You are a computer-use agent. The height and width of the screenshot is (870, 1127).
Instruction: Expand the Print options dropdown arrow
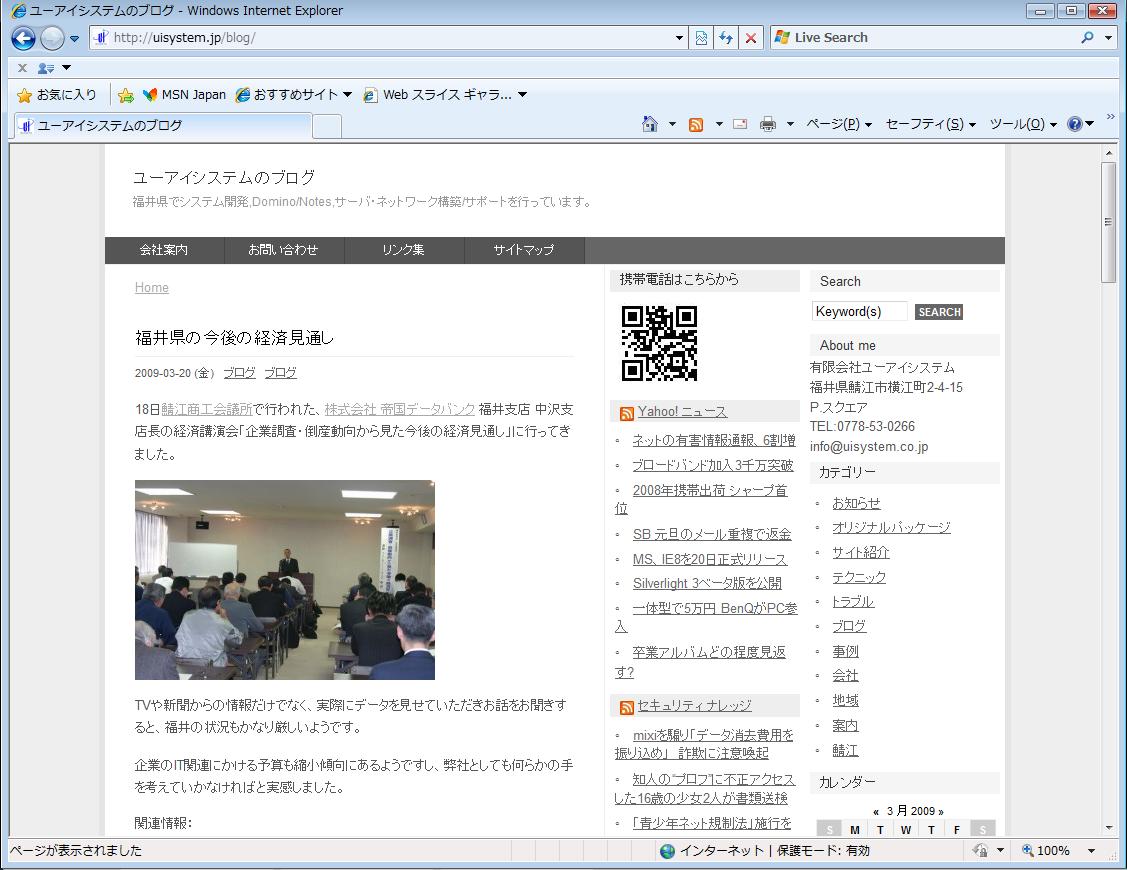click(x=791, y=124)
